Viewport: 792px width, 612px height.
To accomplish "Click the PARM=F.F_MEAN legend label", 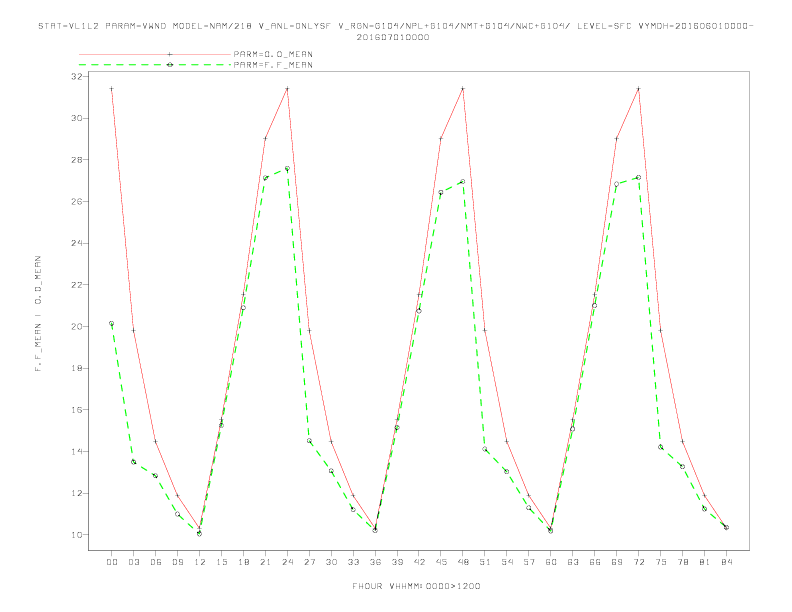I will (x=273, y=65).
